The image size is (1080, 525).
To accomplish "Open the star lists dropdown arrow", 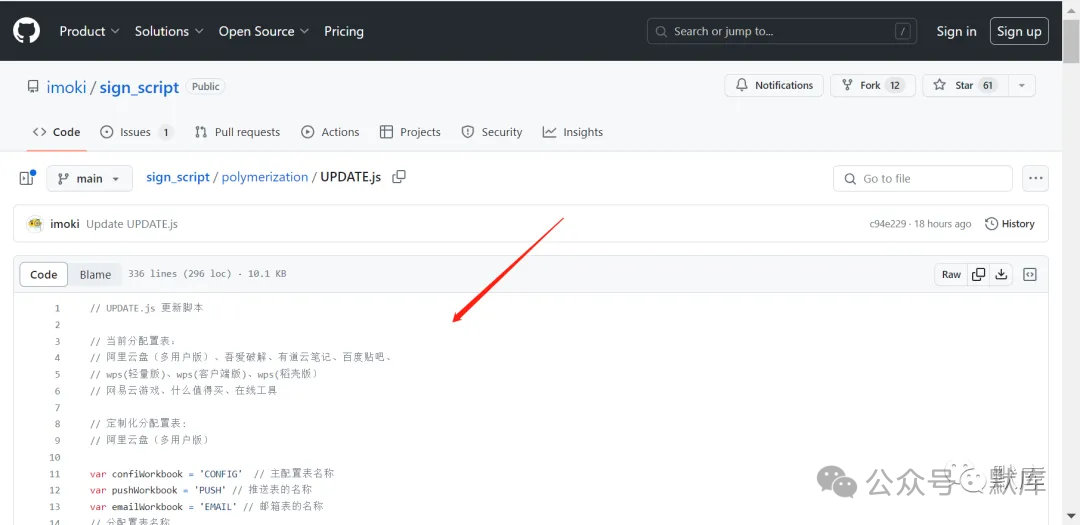I will click(1022, 85).
